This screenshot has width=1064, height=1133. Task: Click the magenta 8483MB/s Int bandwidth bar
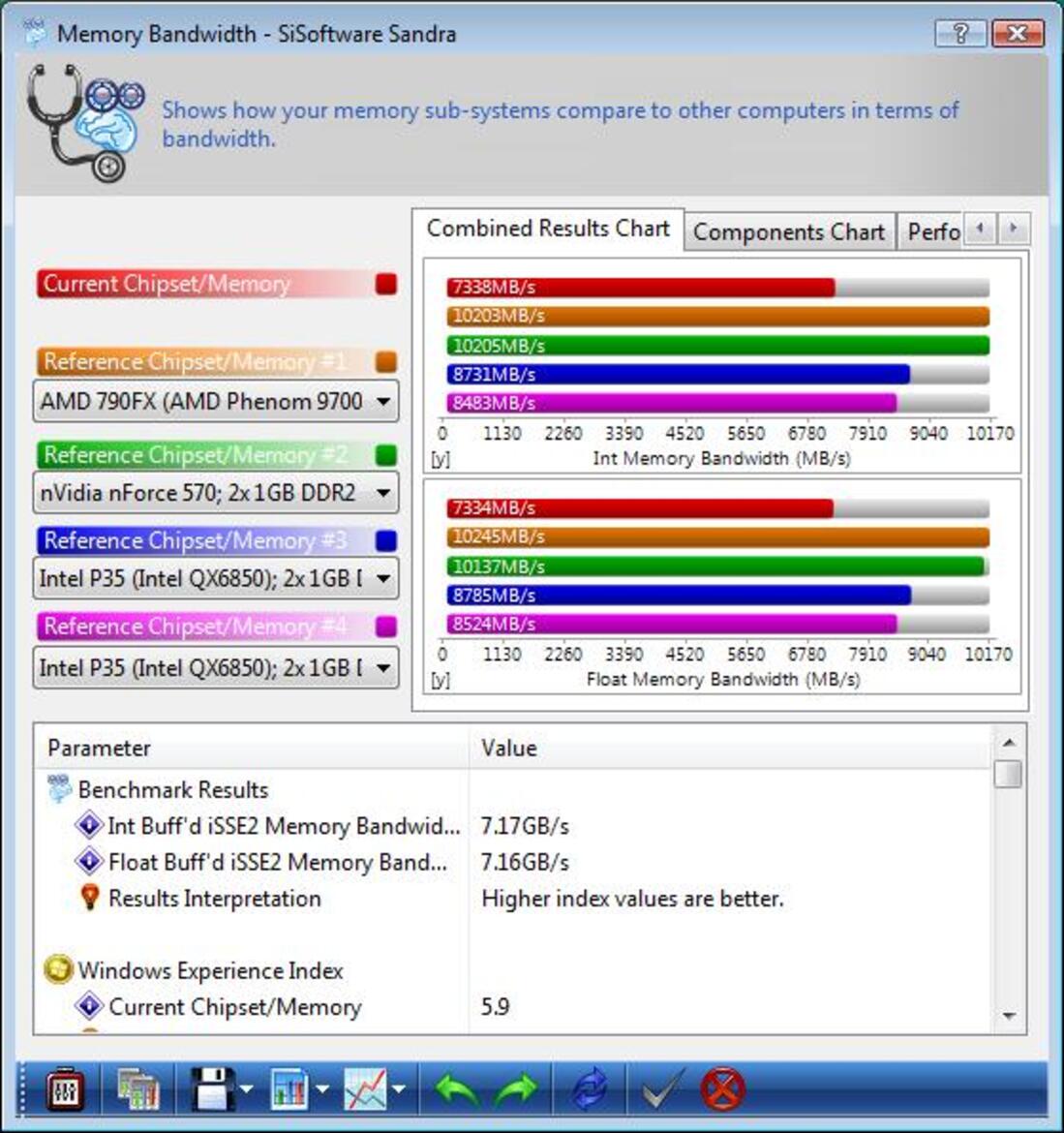[671, 403]
